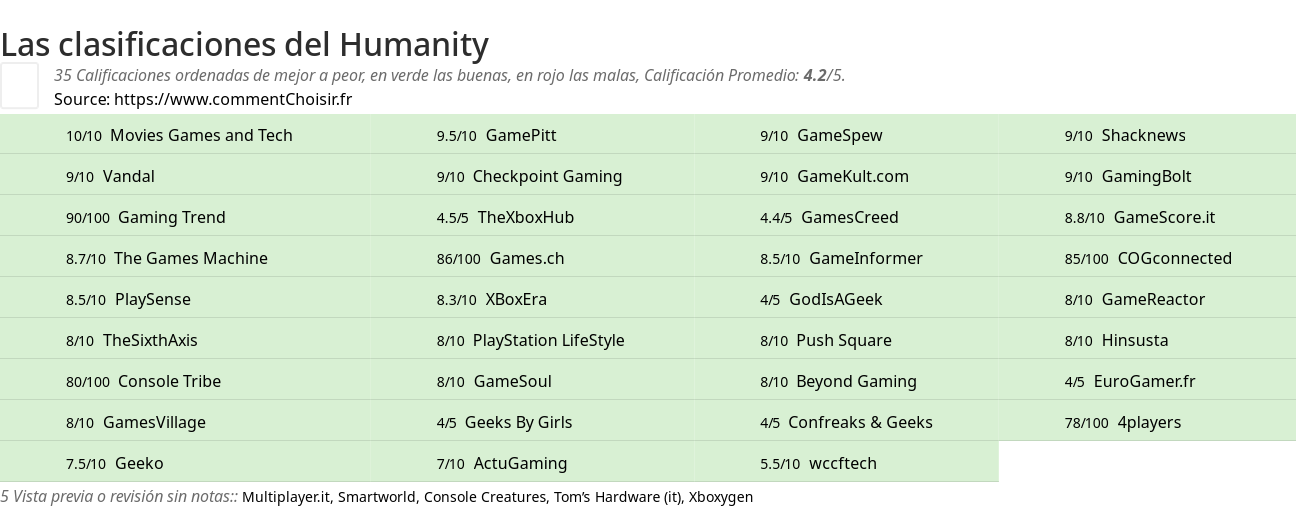1296x507 pixels.
Task: Open the commentChoisir.fr source link
Action: 232,99
